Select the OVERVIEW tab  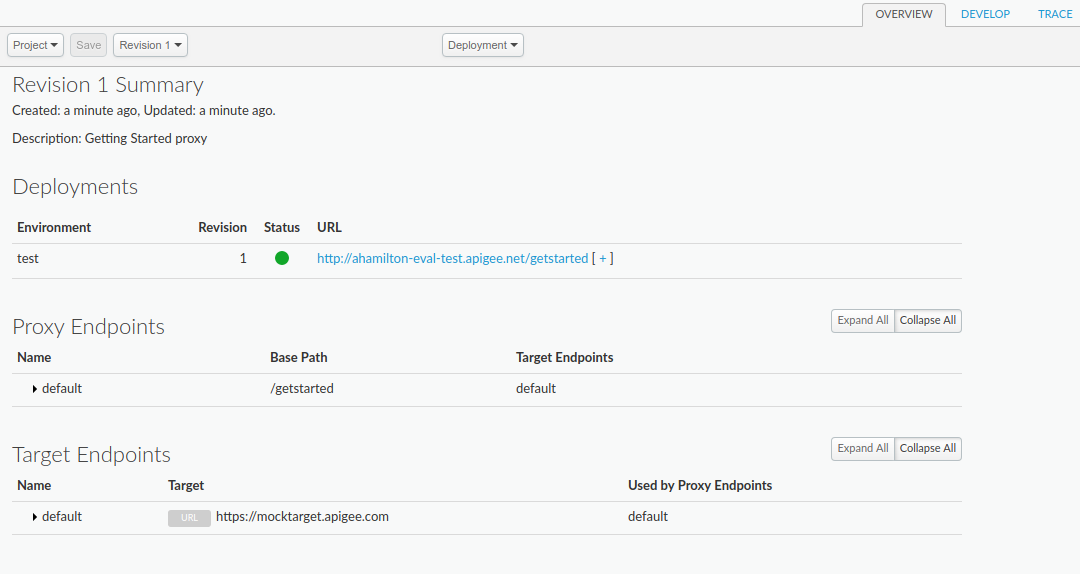tap(903, 14)
